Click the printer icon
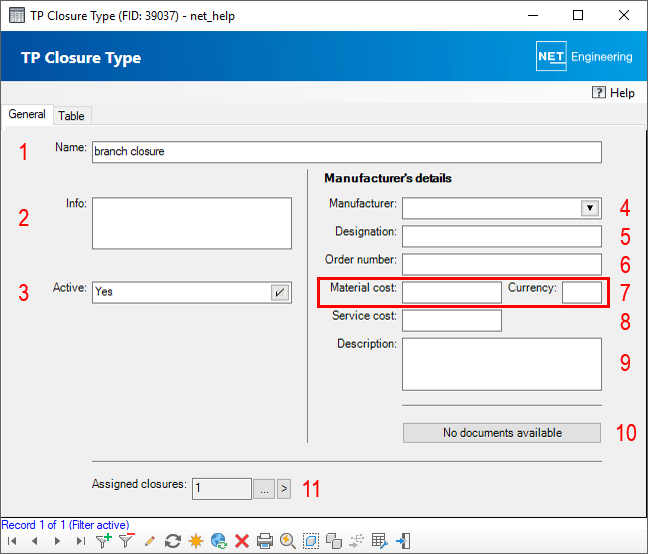 (x=265, y=541)
